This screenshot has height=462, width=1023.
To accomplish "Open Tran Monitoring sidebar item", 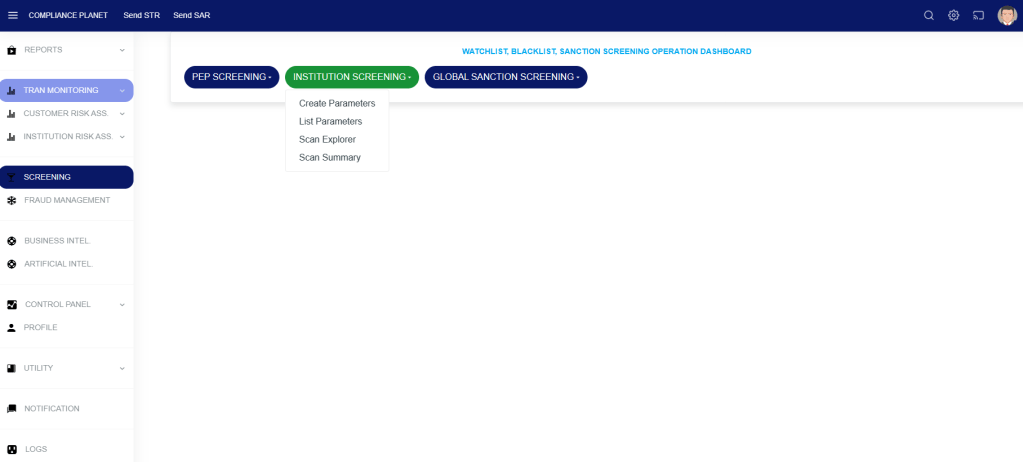I will point(61,90).
